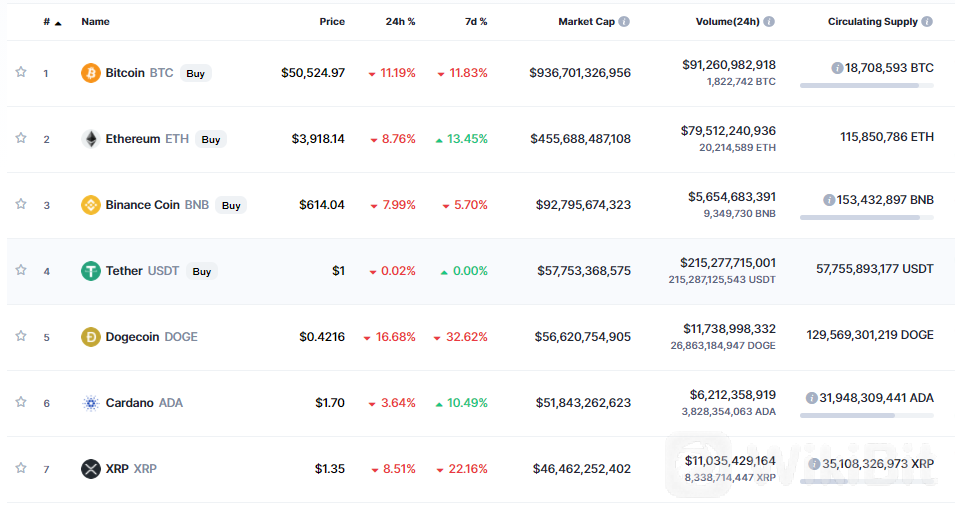
Task: Toggle watchlist star for Dogecoin
Action: 21,336
